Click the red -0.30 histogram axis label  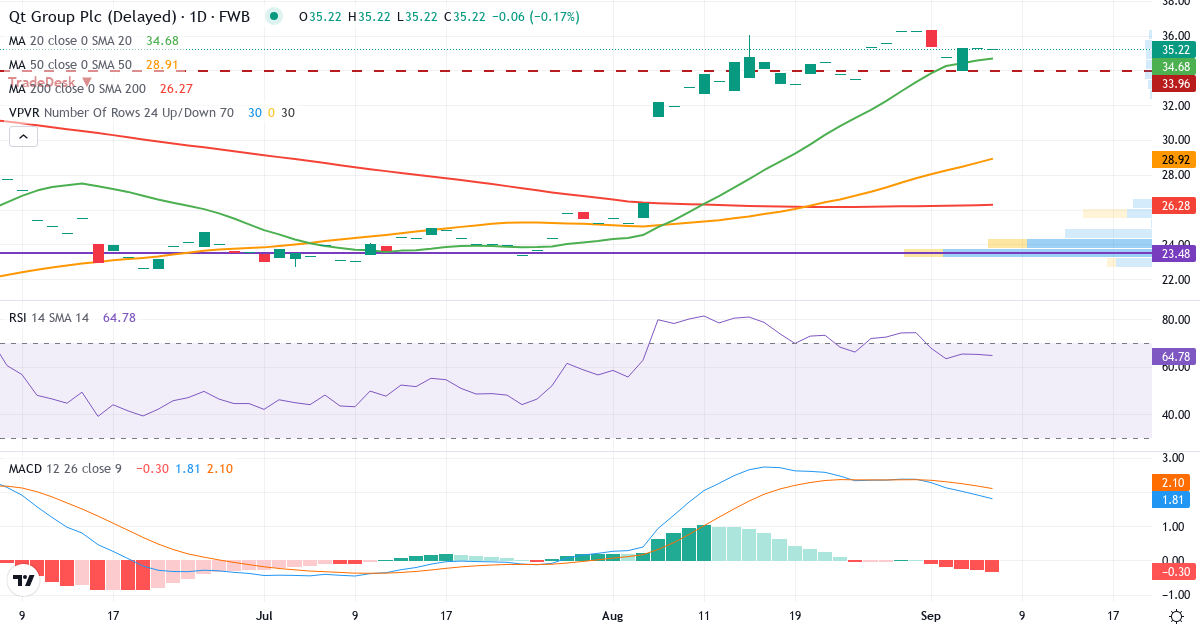[1175, 571]
